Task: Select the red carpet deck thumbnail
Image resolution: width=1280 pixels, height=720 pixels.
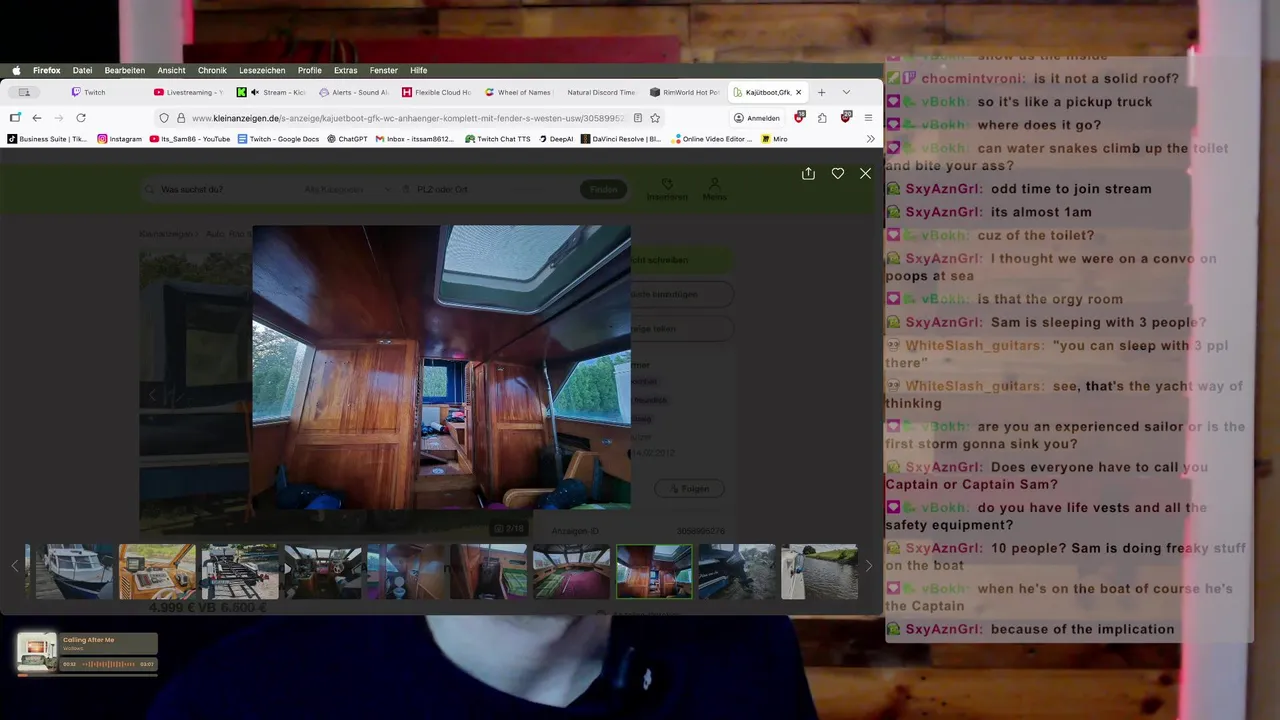Action: click(x=571, y=572)
